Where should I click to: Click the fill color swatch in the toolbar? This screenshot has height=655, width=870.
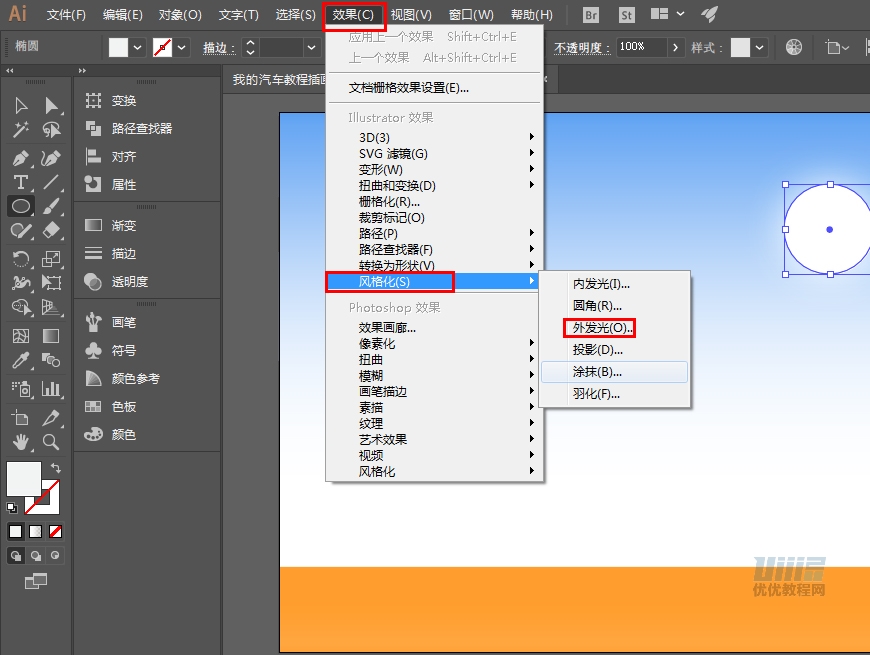(117, 47)
